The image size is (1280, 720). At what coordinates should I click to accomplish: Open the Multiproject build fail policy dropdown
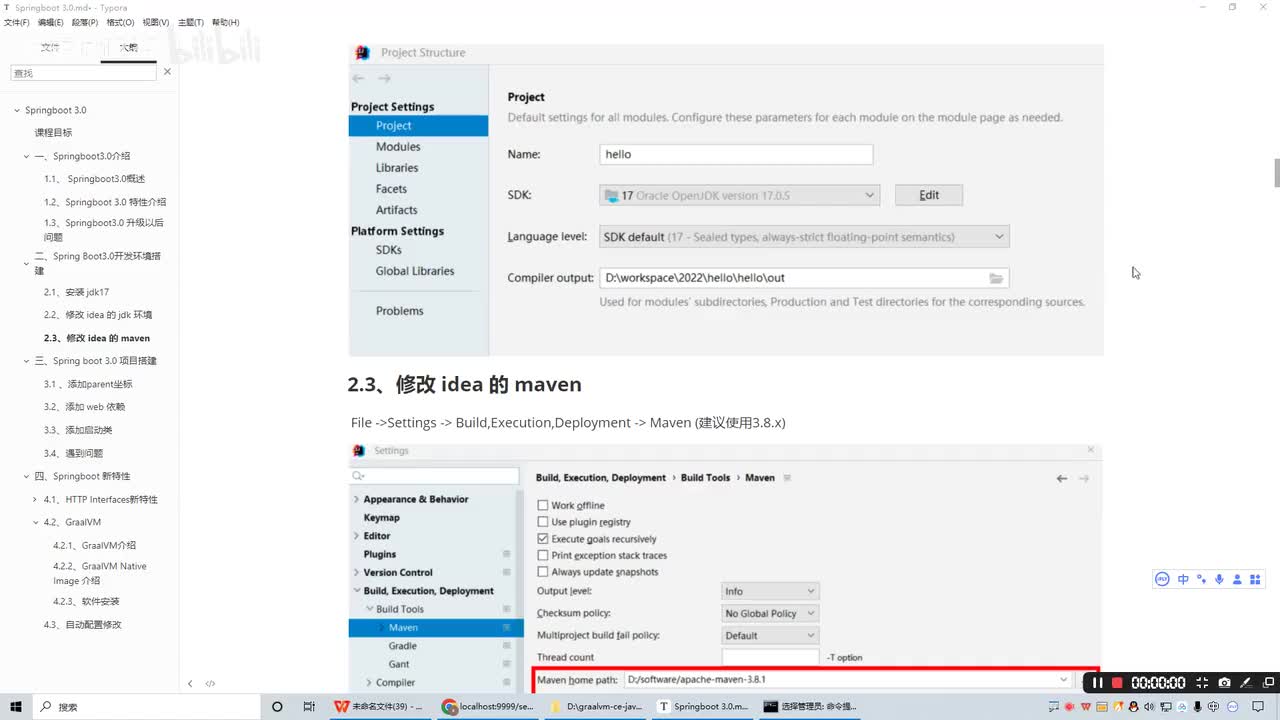(770, 635)
